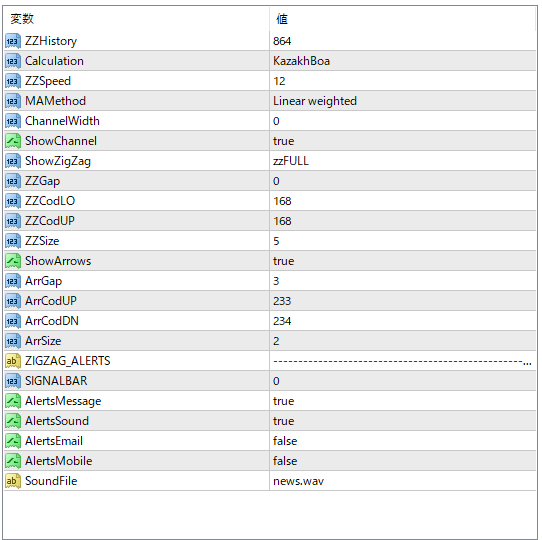This screenshot has width=542, height=540.
Task: Select the ArrCodDN variable name
Action: click(x=52, y=321)
